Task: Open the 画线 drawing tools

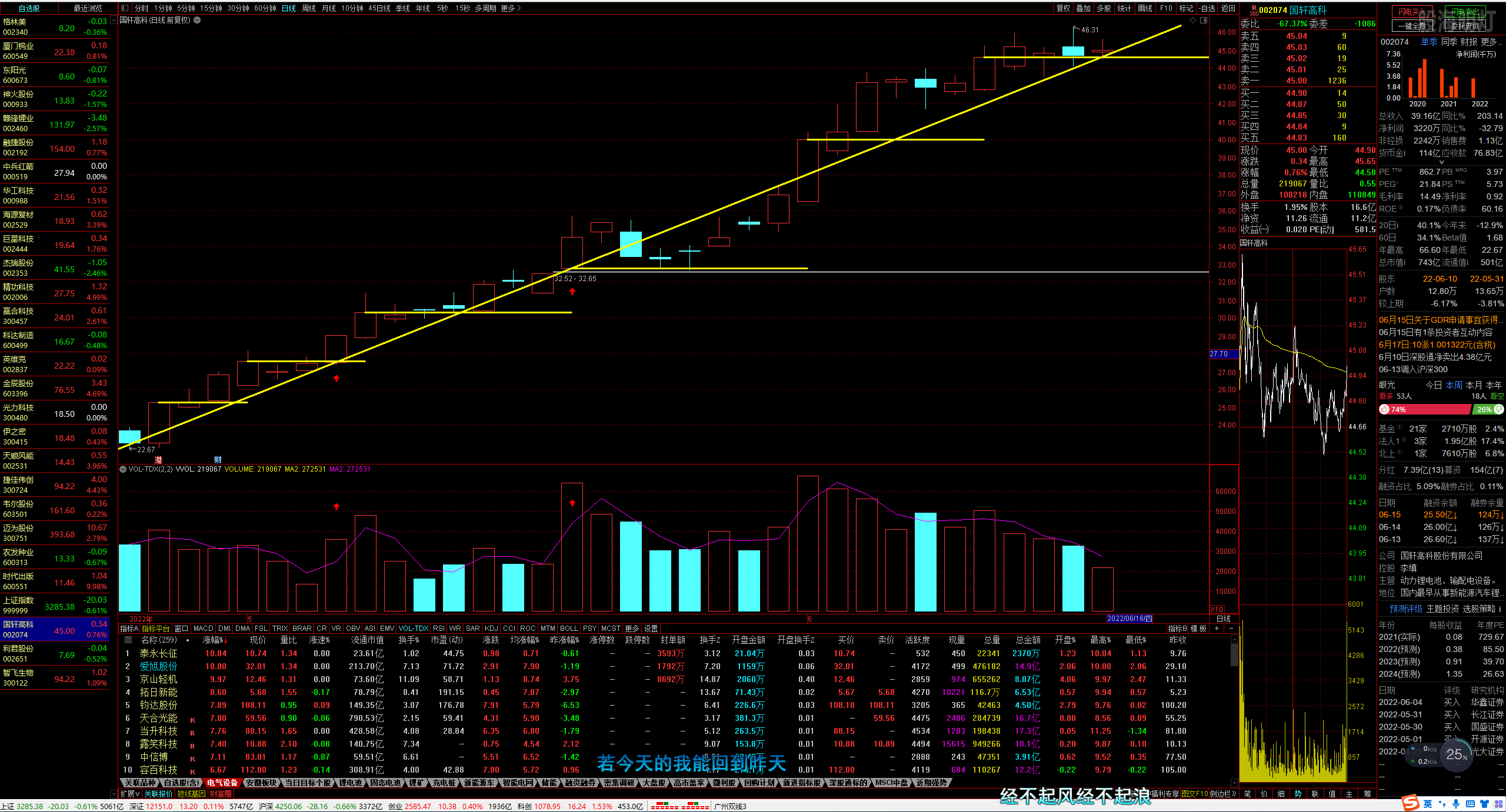Action: click(1145, 8)
